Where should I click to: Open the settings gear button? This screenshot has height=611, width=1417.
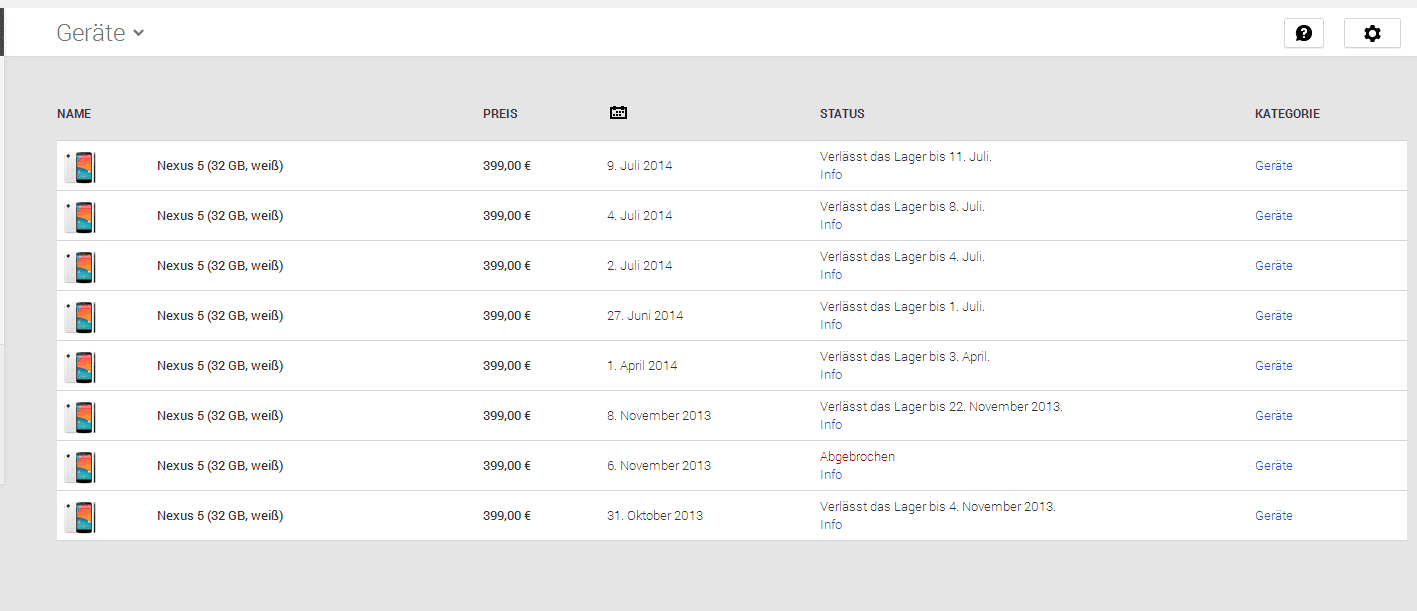tap(1372, 33)
